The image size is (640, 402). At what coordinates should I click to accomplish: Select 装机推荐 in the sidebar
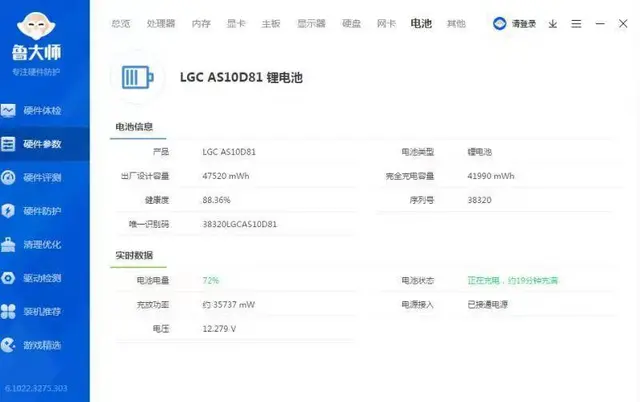pyautogui.click(x=42, y=311)
